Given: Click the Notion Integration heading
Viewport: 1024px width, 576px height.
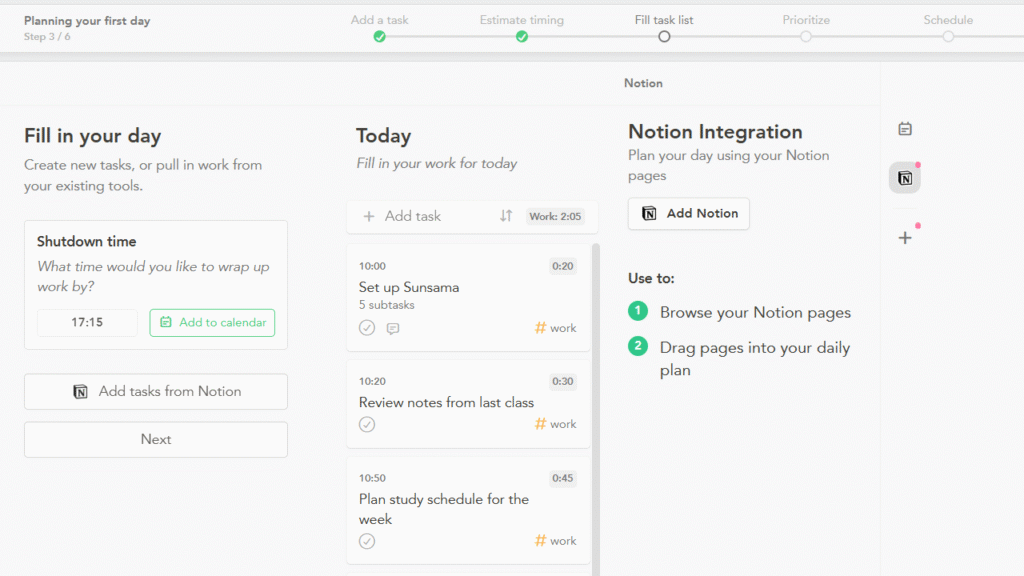Looking at the screenshot, I should coord(715,132).
